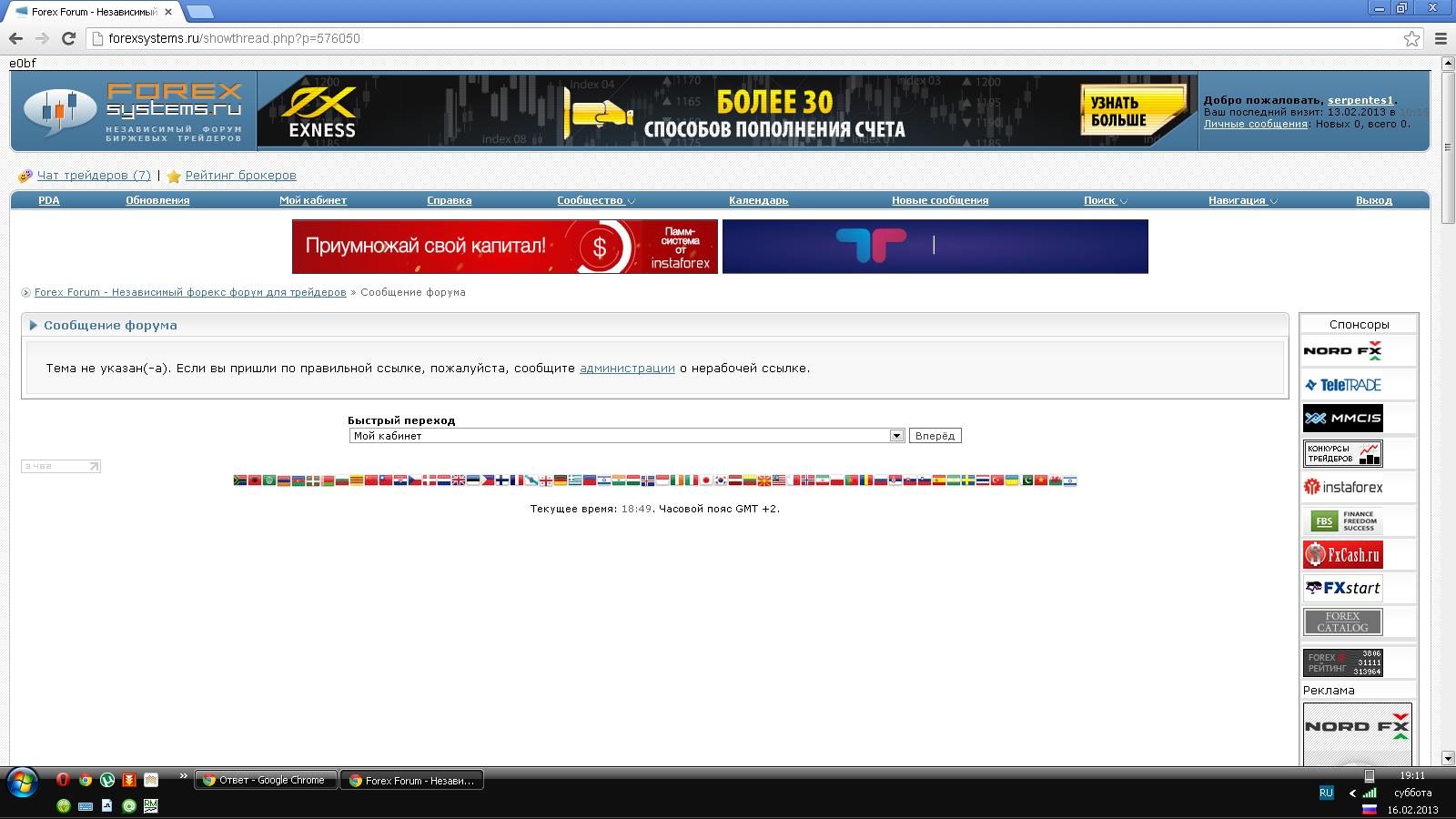Bookmark this page with the star icon

coord(1411,38)
